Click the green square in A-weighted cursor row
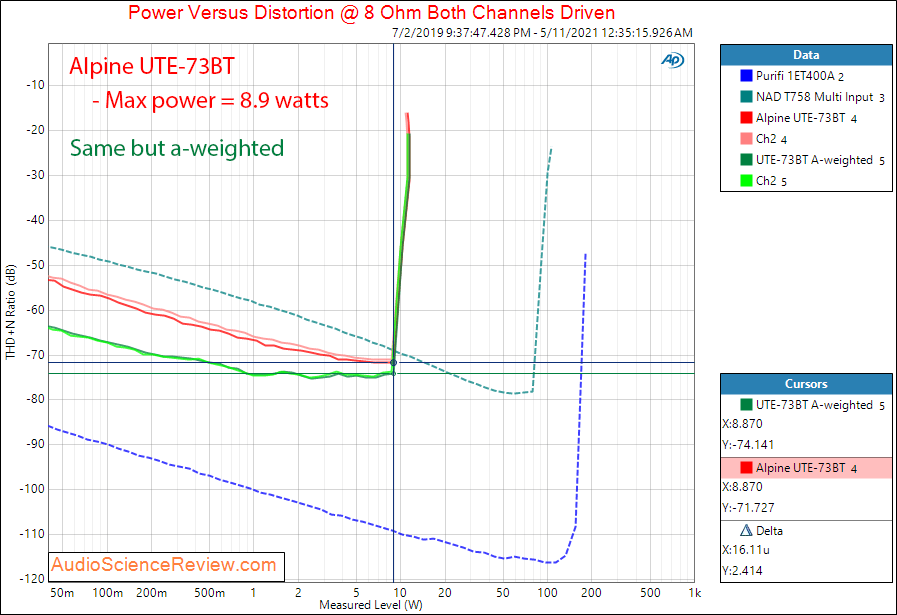 (746, 404)
